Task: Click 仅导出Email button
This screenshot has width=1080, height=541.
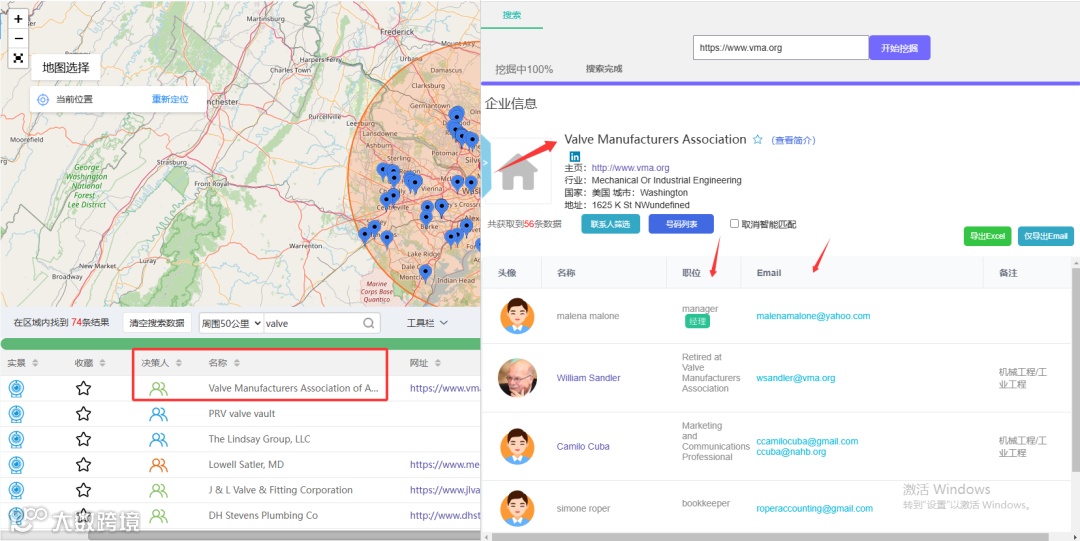Action: [1046, 236]
